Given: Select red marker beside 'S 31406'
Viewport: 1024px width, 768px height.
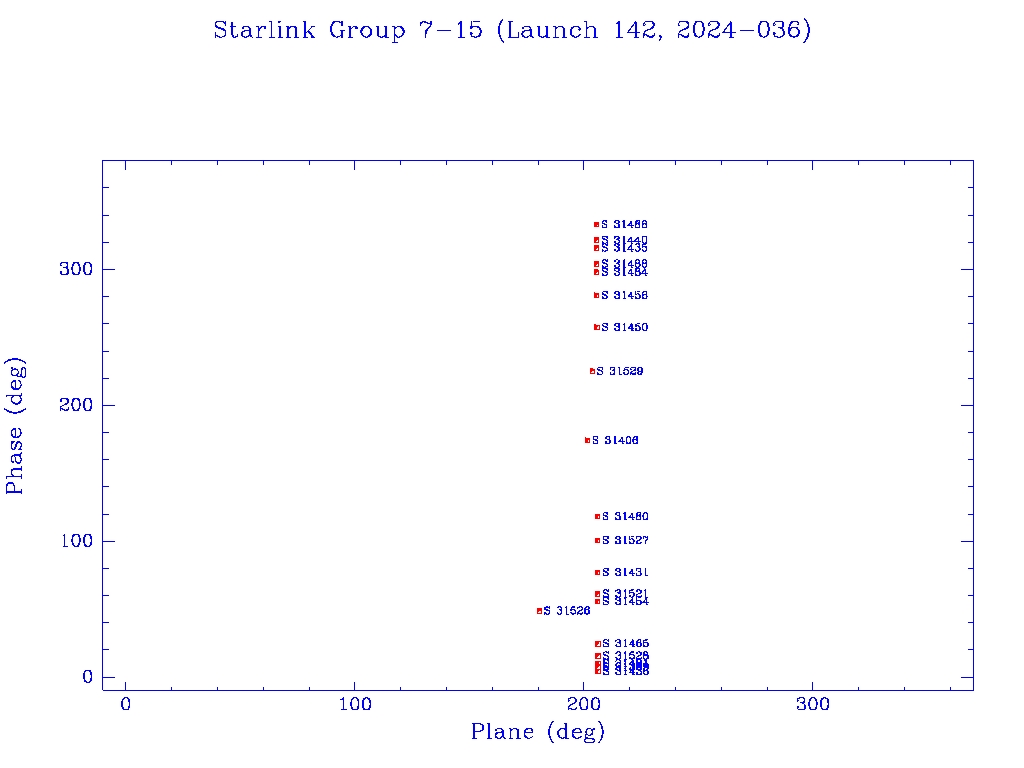Looking at the screenshot, I should pos(587,440).
